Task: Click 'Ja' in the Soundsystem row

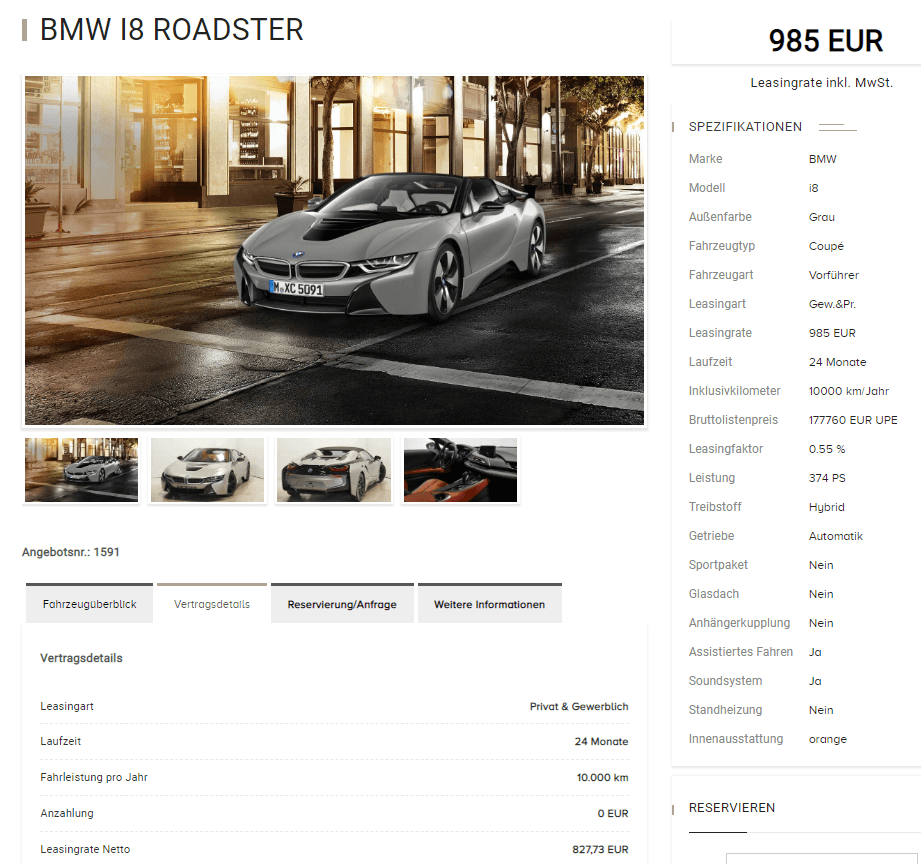Action: point(815,681)
